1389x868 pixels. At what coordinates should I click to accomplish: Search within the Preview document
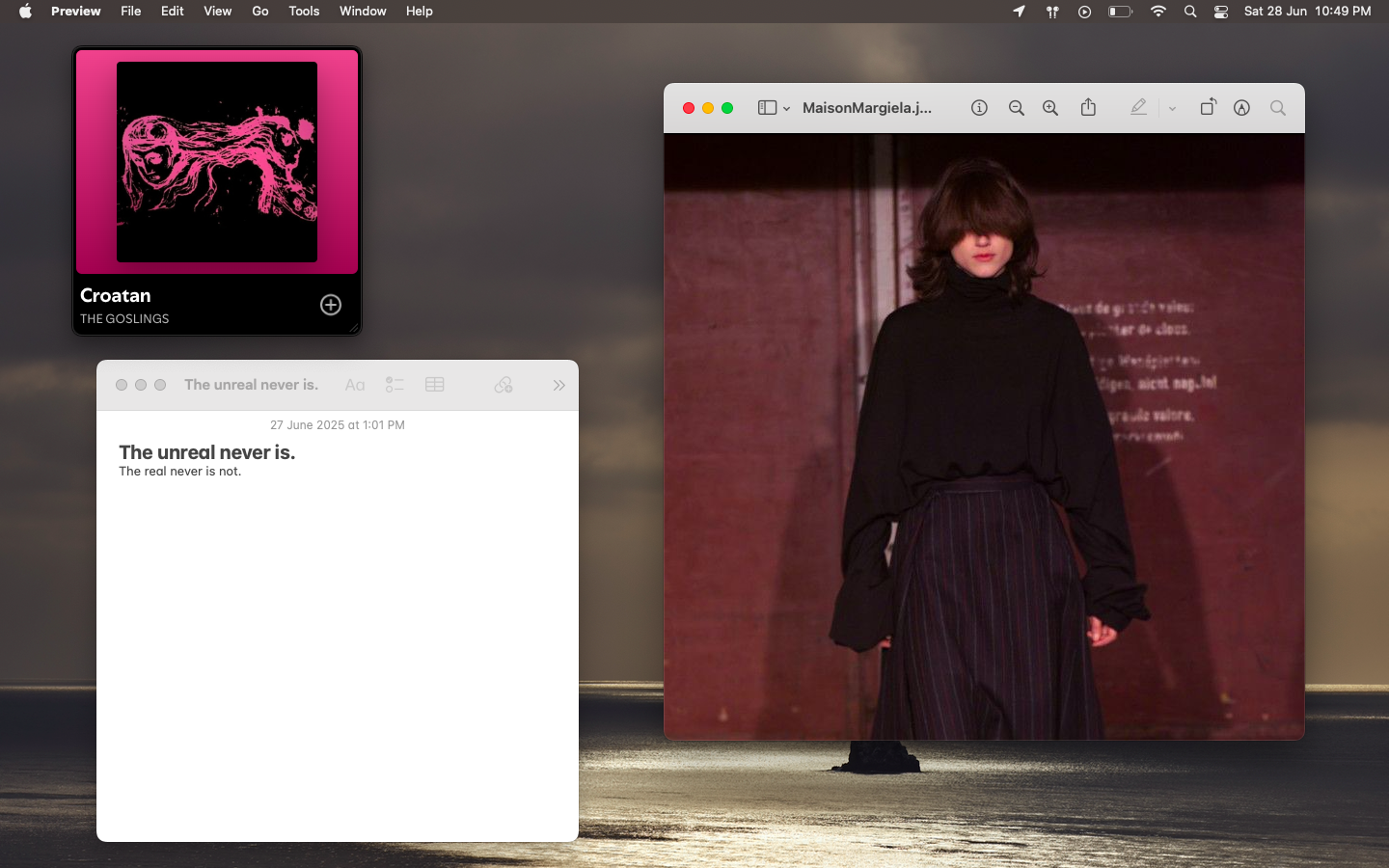tap(1278, 108)
